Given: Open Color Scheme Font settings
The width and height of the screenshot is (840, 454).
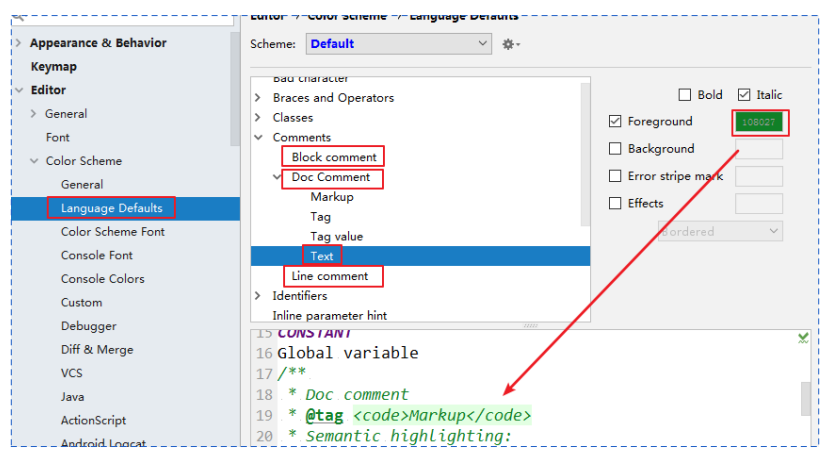Looking at the screenshot, I should (112, 232).
